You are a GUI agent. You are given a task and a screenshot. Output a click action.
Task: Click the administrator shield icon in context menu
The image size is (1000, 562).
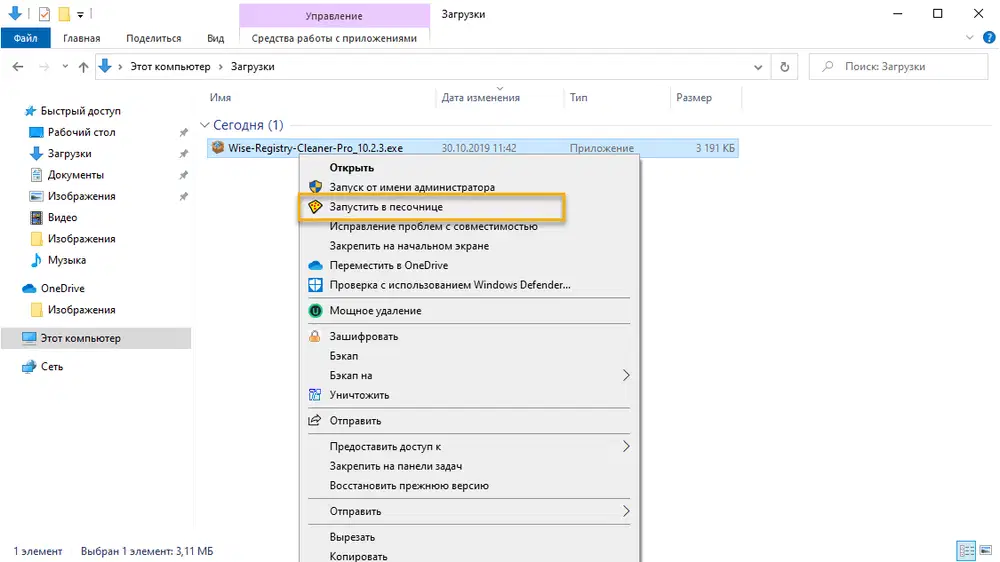coord(315,187)
